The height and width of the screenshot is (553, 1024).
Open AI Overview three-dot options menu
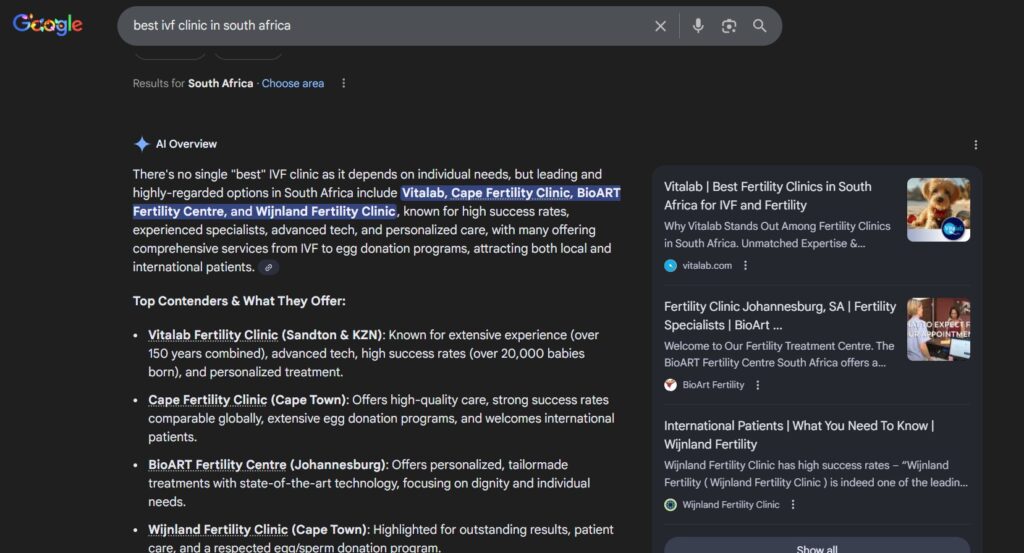[x=976, y=144]
